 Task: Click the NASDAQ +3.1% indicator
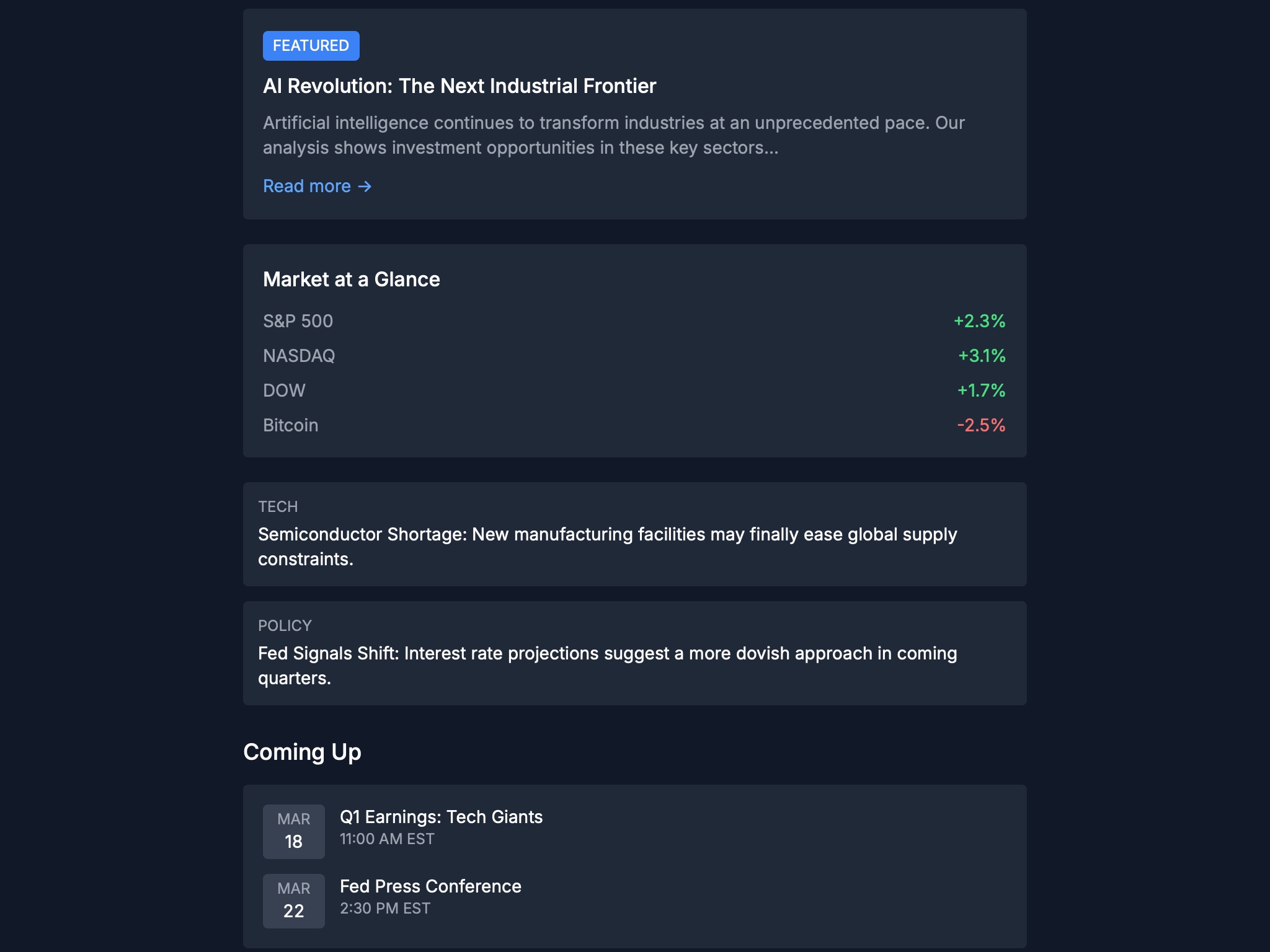980,356
